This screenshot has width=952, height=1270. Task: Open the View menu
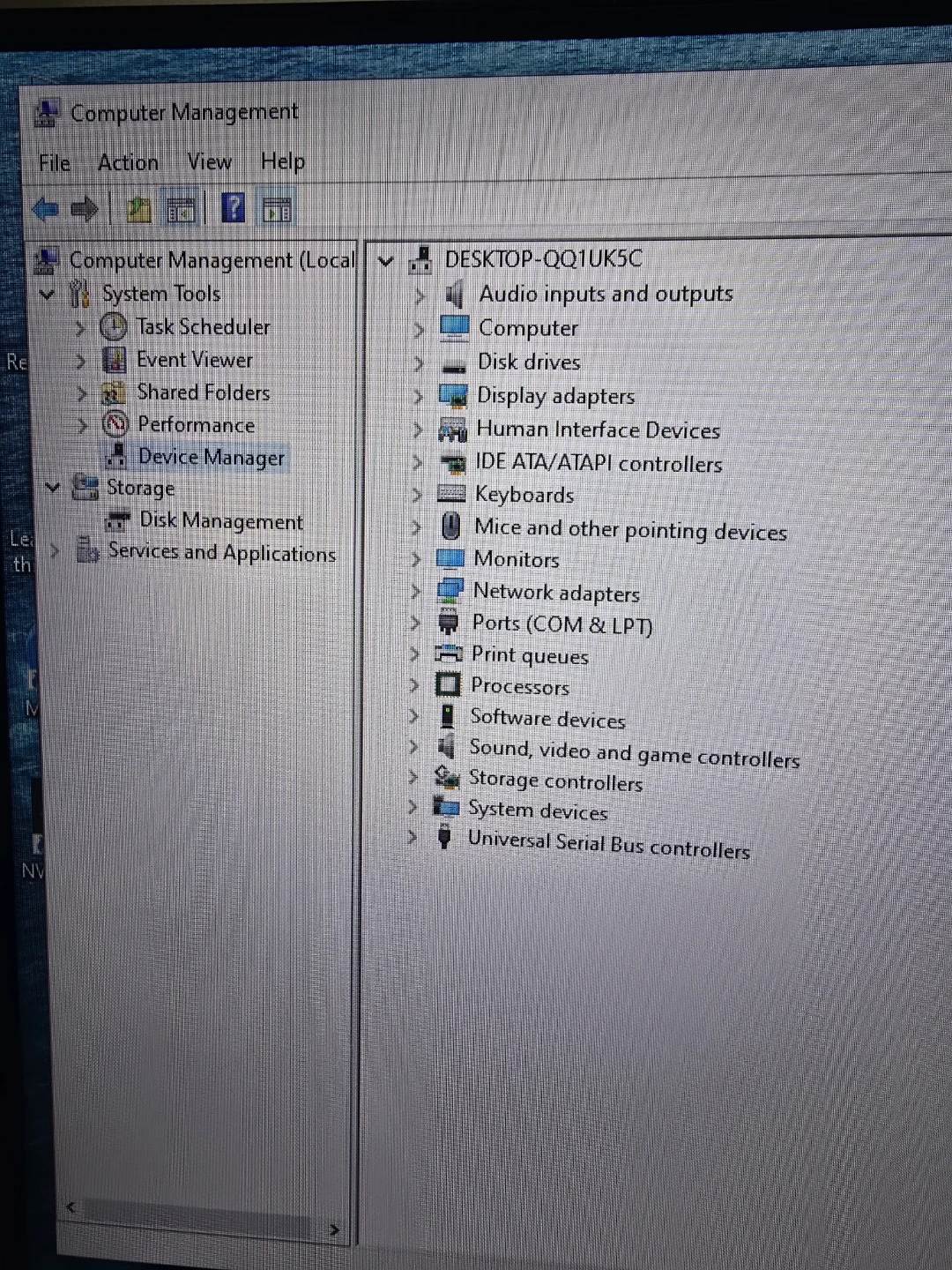[210, 162]
